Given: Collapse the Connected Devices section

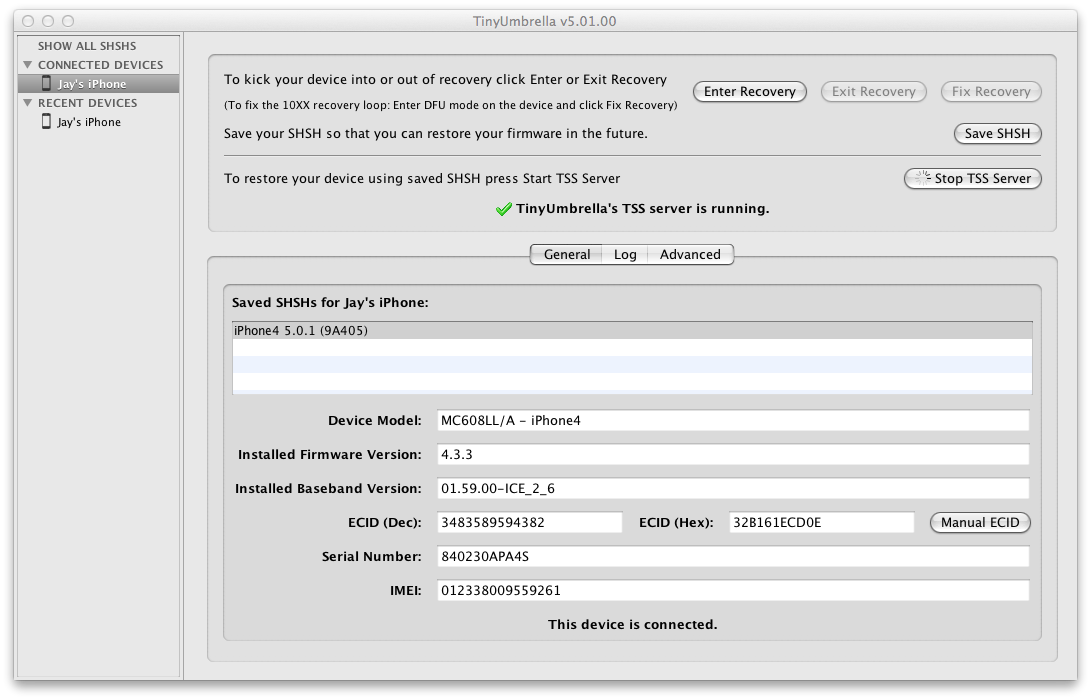Looking at the screenshot, I should [x=28, y=65].
